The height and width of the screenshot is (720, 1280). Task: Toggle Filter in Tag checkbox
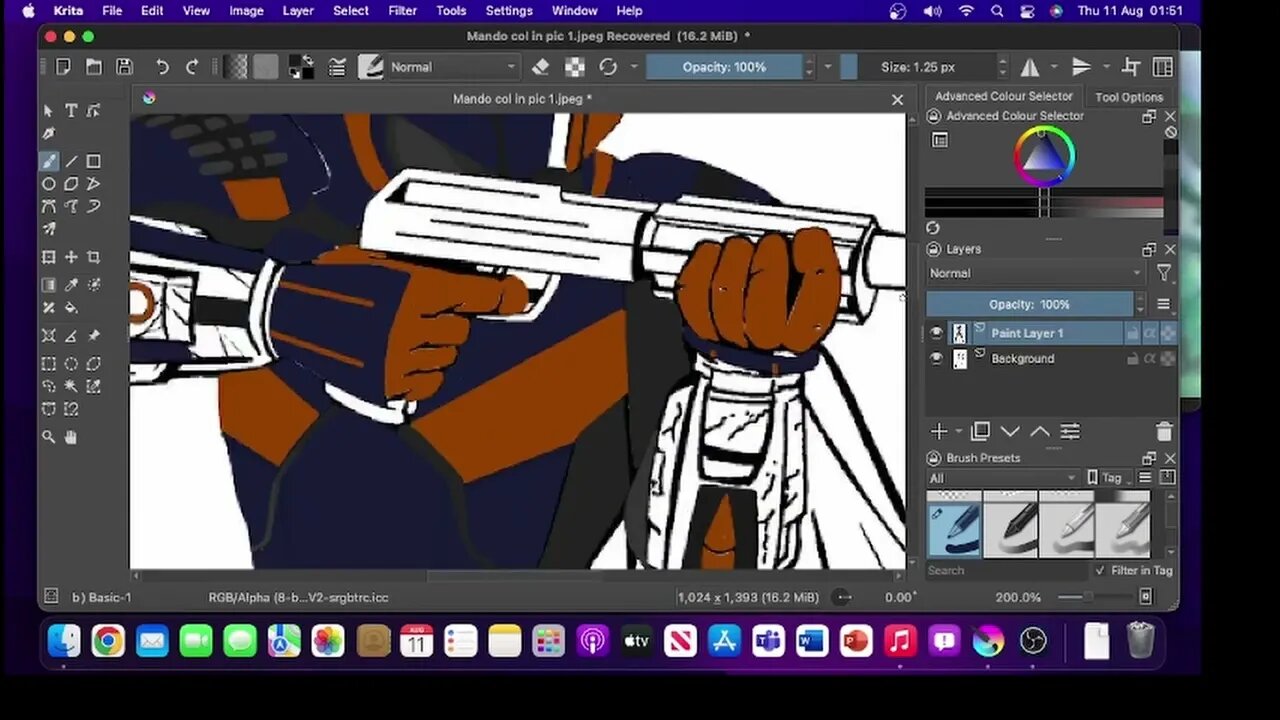pyautogui.click(x=1100, y=570)
